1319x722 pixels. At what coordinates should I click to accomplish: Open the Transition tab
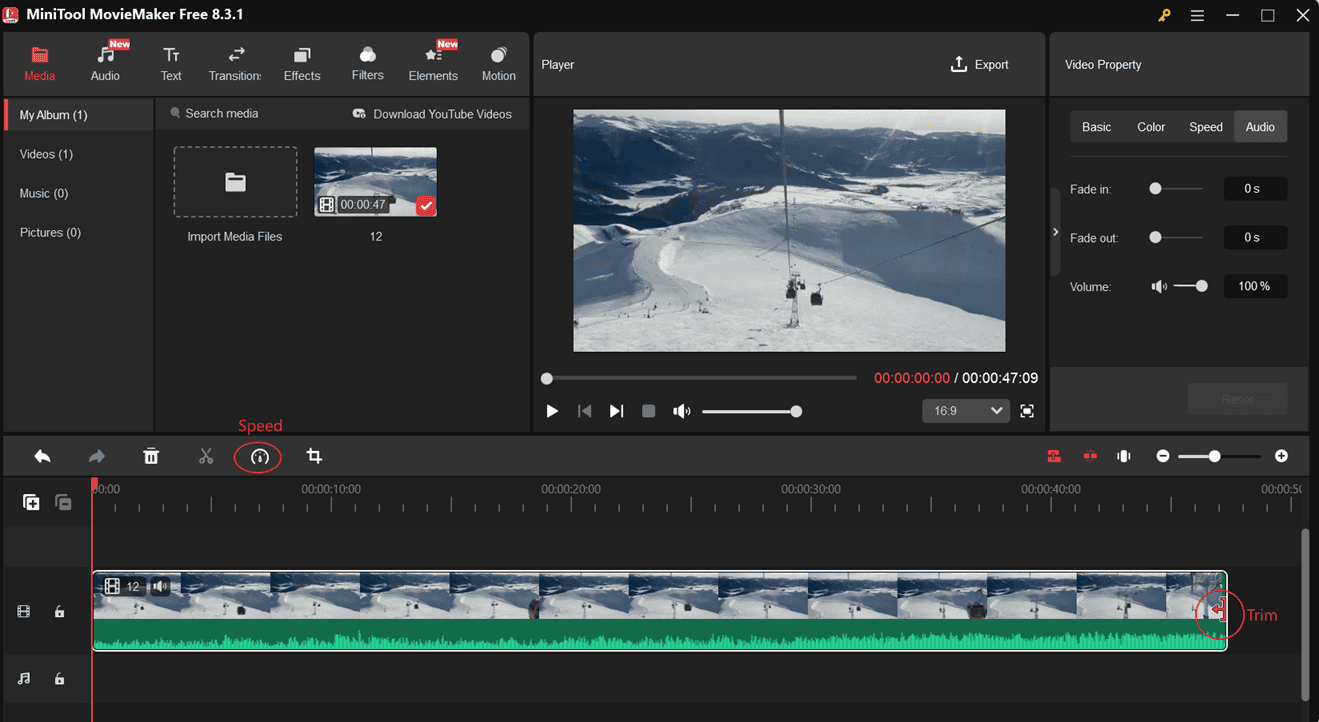coord(236,64)
